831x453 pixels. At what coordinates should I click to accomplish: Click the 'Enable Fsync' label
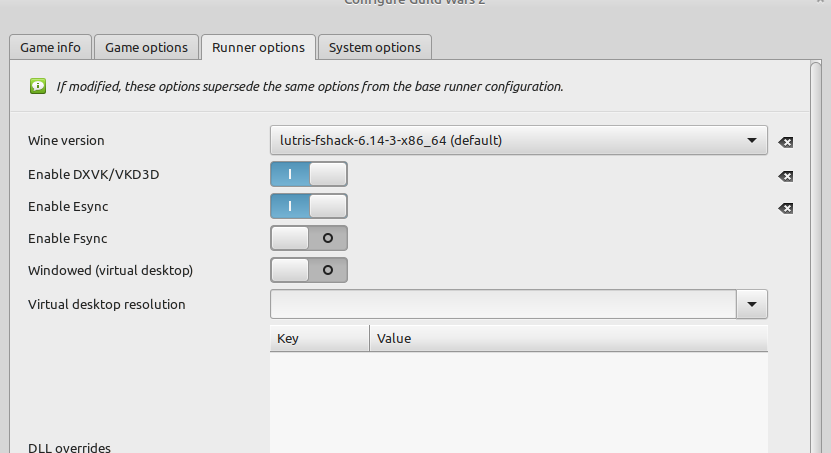point(67,238)
